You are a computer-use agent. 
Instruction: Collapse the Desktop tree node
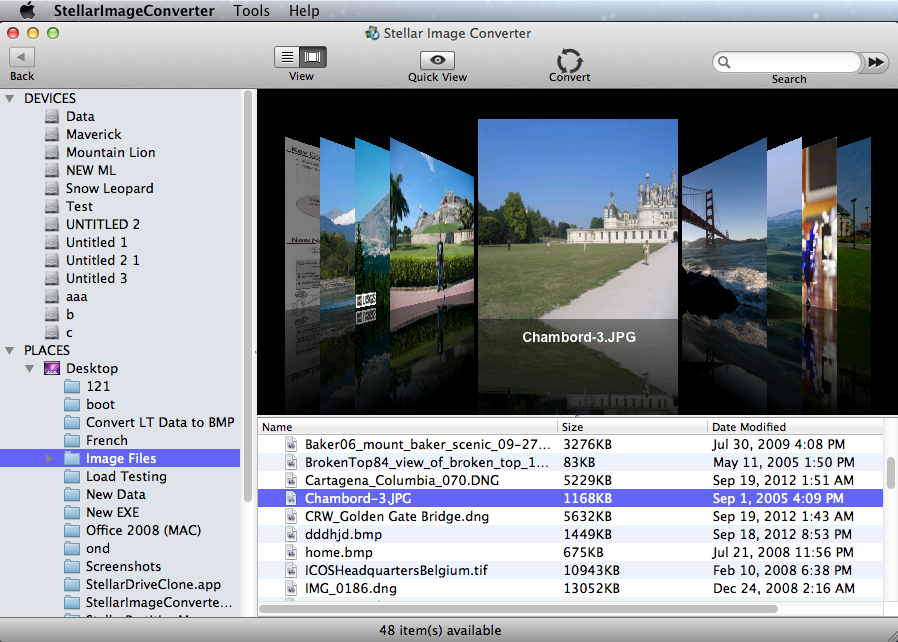pyautogui.click(x=30, y=369)
